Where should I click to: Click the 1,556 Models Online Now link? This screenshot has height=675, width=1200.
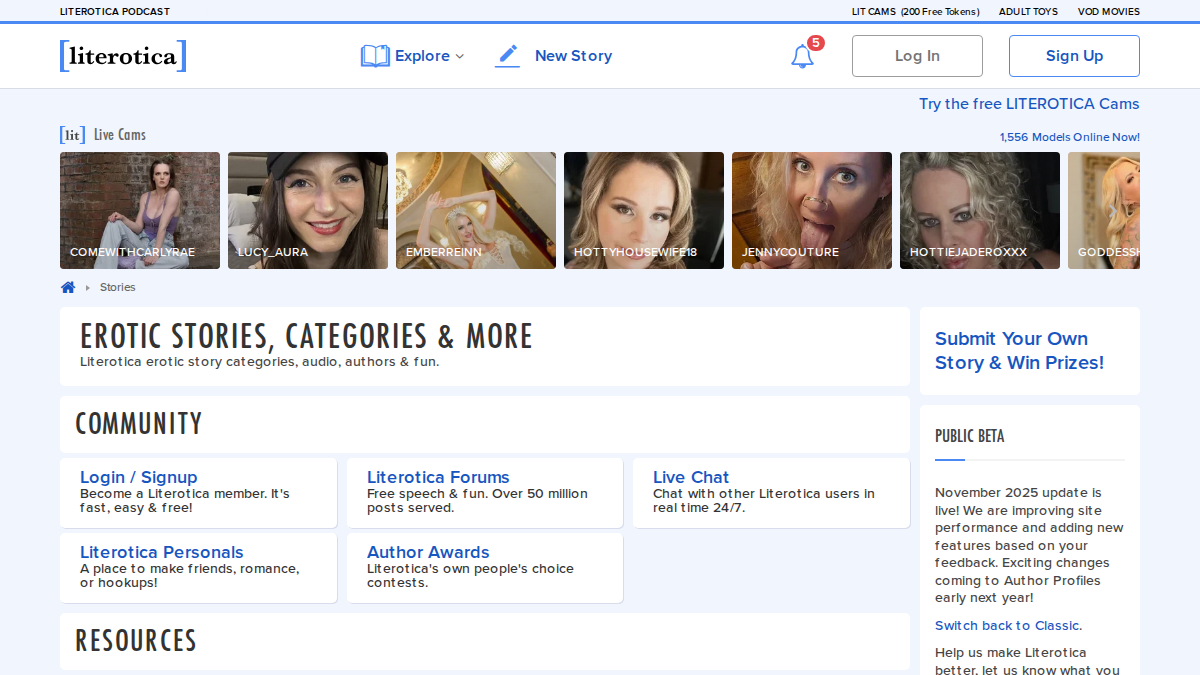(x=1070, y=137)
